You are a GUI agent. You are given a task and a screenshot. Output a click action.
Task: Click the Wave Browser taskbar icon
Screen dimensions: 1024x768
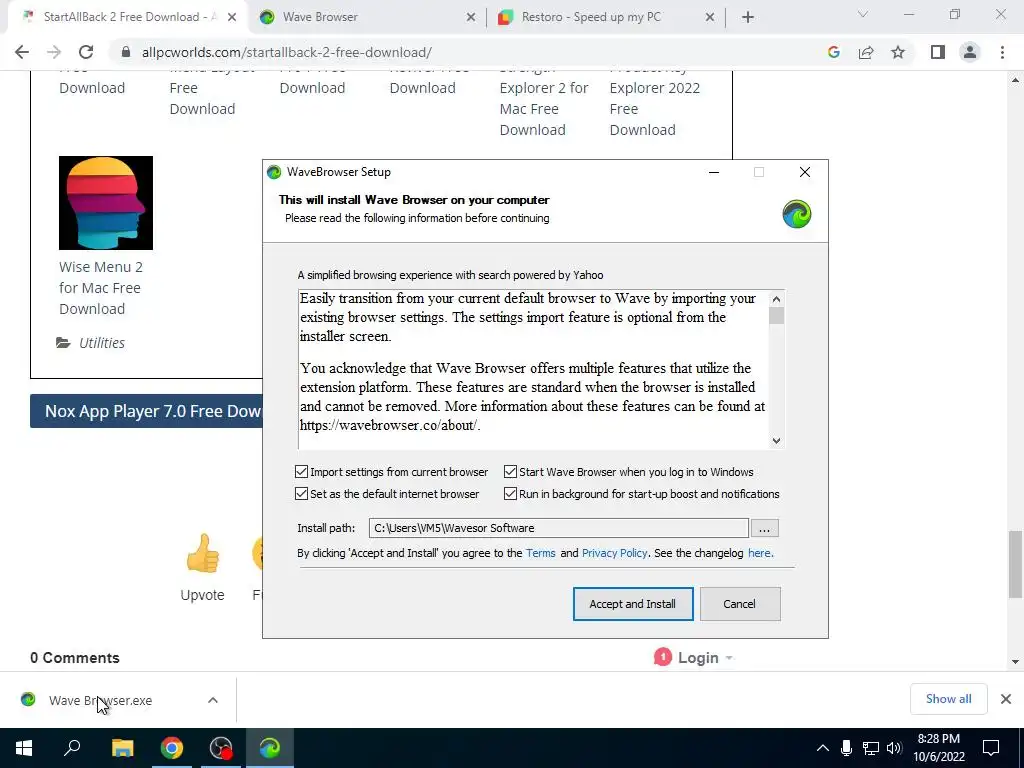click(x=270, y=748)
